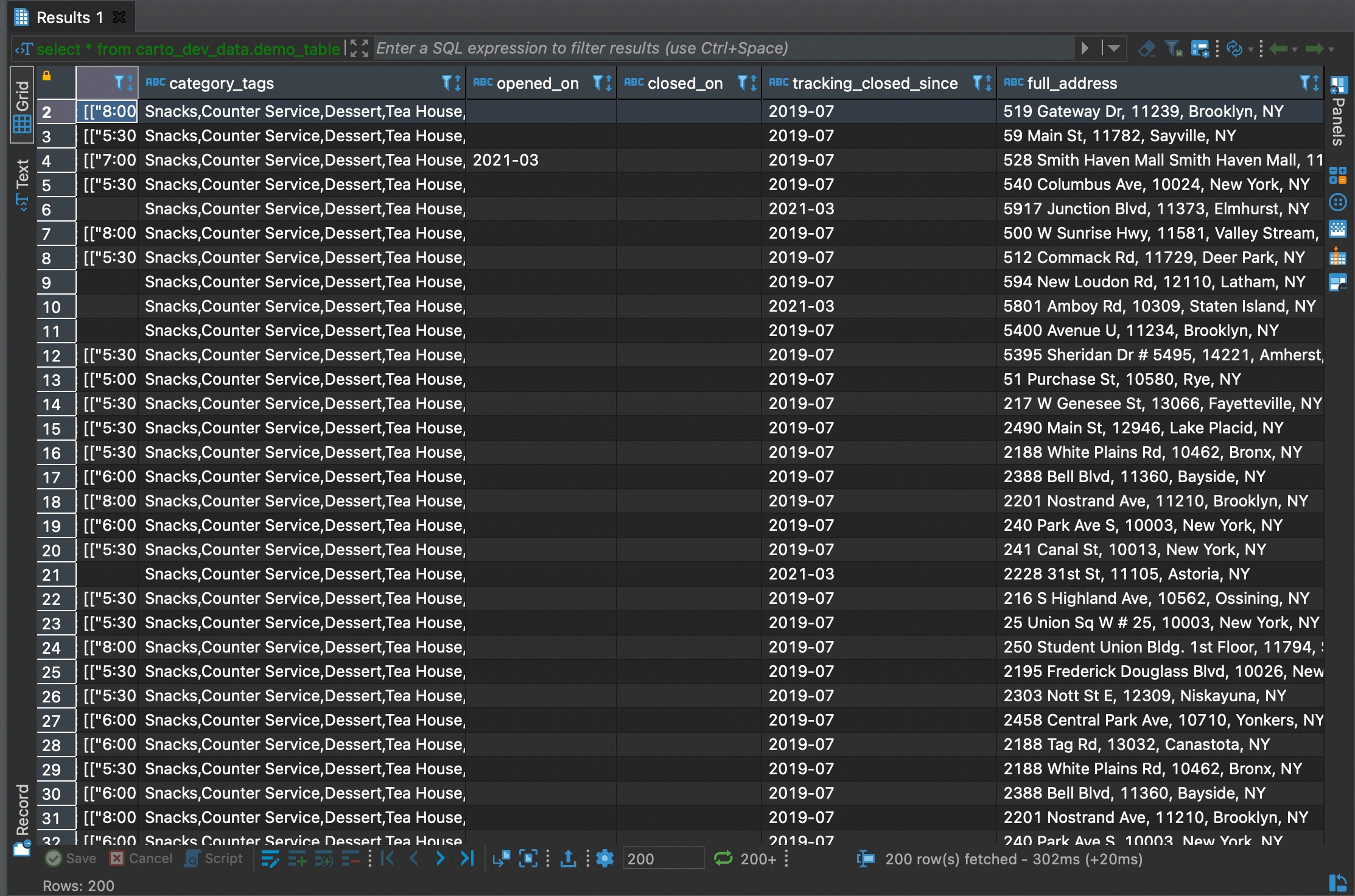Switch to Grid view mode

click(22, 107)
